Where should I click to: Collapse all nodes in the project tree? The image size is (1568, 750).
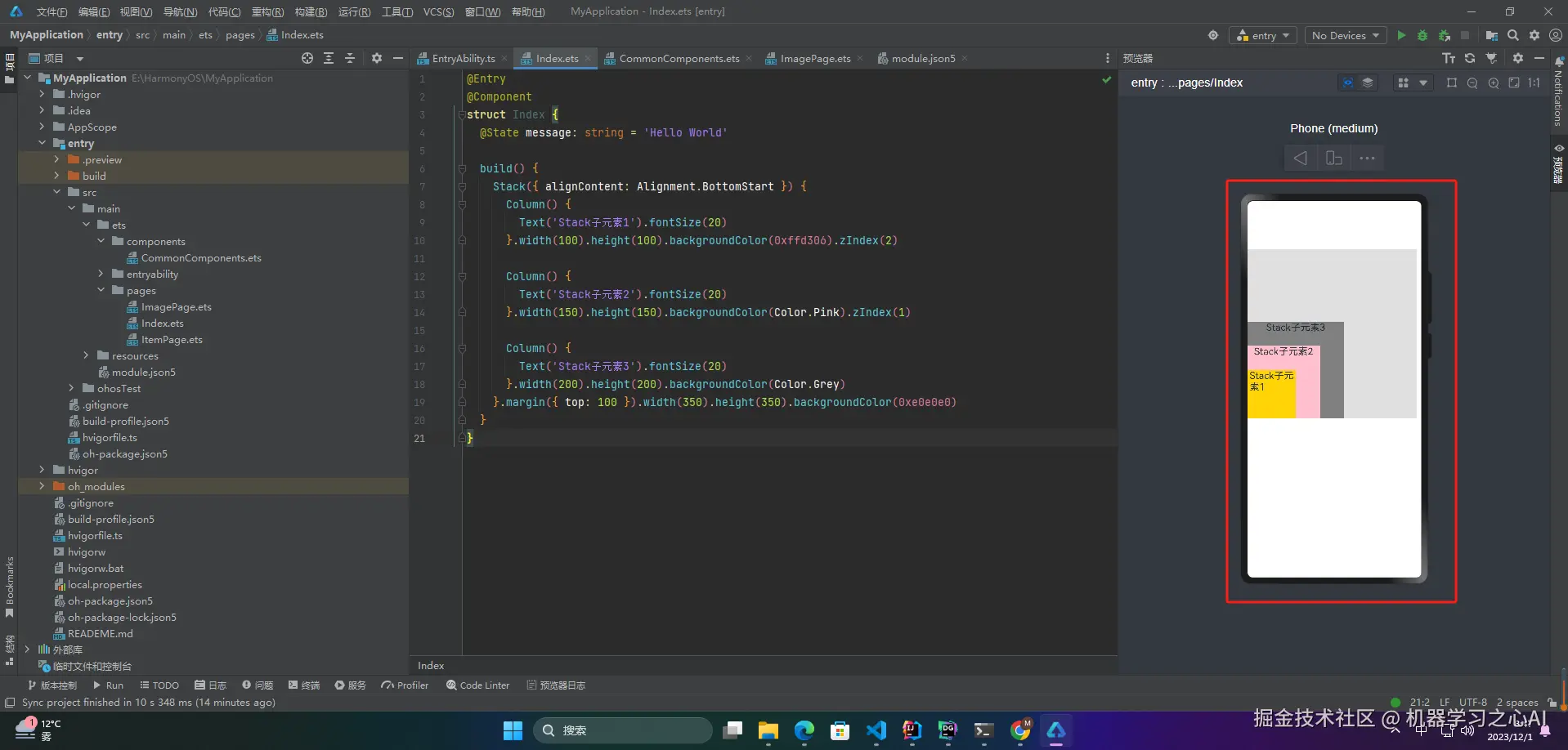[x=350, y=58]
